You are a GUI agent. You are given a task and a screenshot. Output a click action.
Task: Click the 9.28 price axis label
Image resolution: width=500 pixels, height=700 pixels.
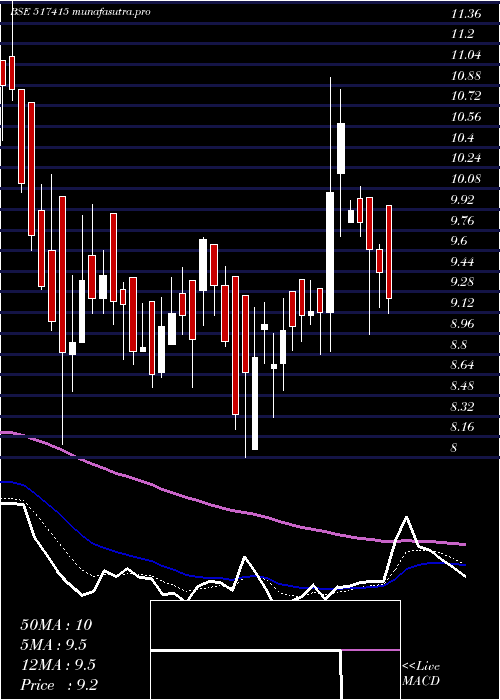(x=462, y=283)
